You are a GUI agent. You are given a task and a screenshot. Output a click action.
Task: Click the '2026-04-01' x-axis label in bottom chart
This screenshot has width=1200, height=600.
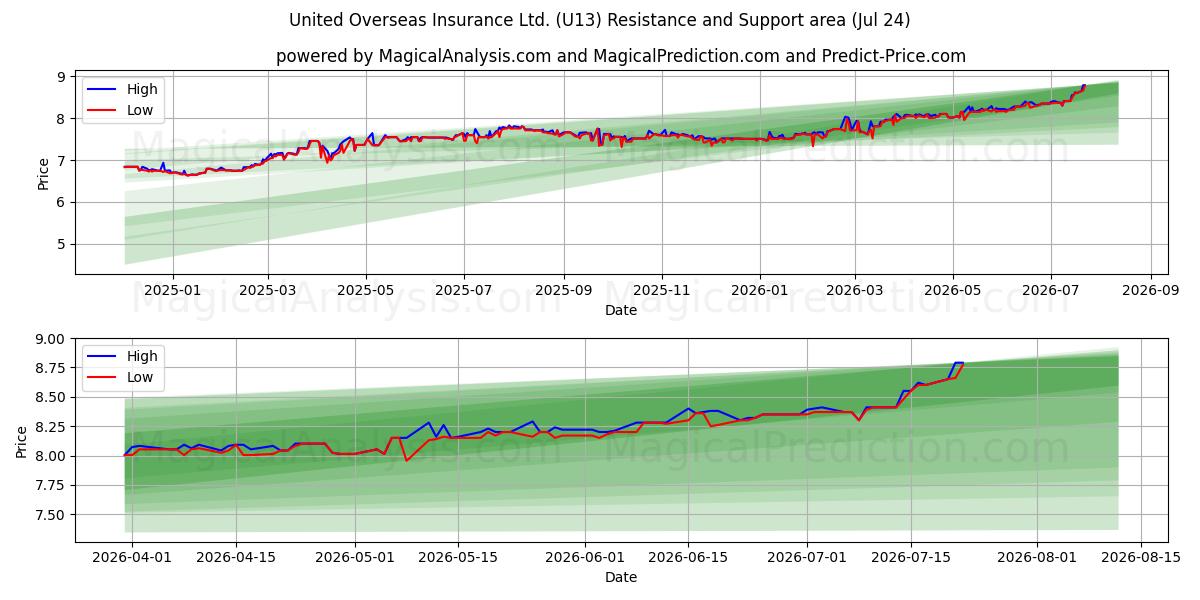(x=132, y=559)
